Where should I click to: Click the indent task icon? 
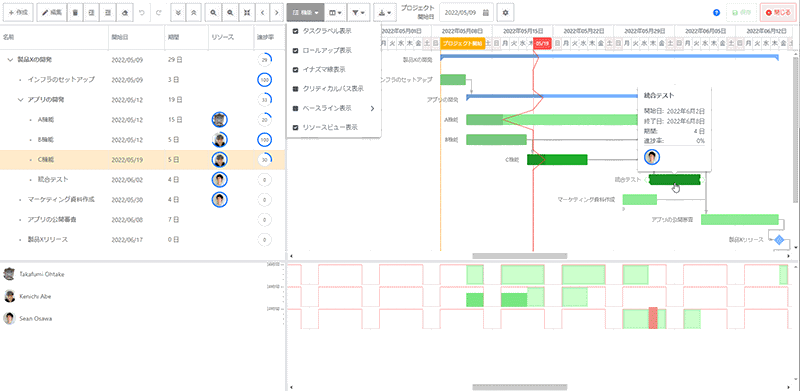108,12
